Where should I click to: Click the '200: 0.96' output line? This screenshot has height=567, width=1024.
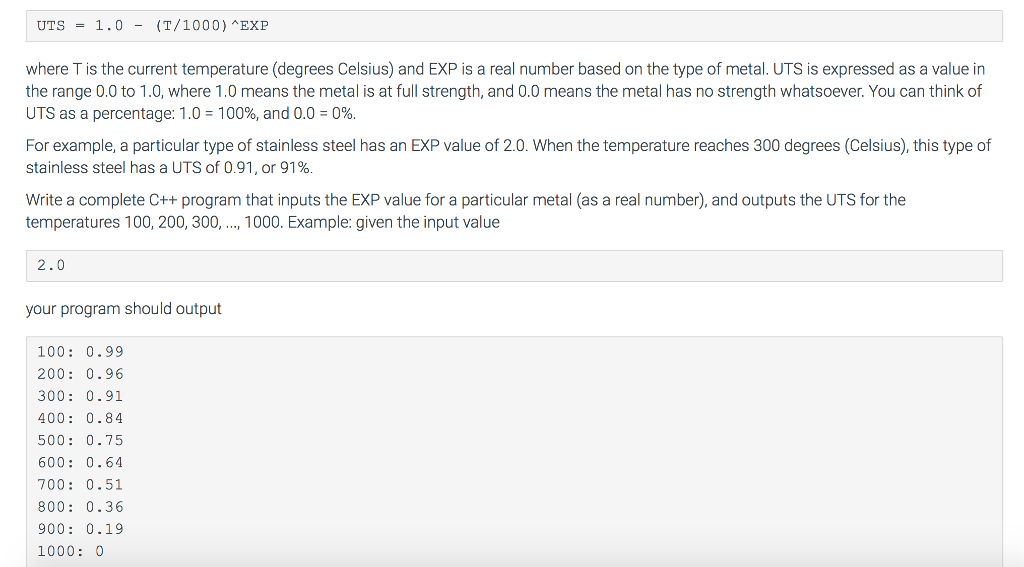[80, 374]
